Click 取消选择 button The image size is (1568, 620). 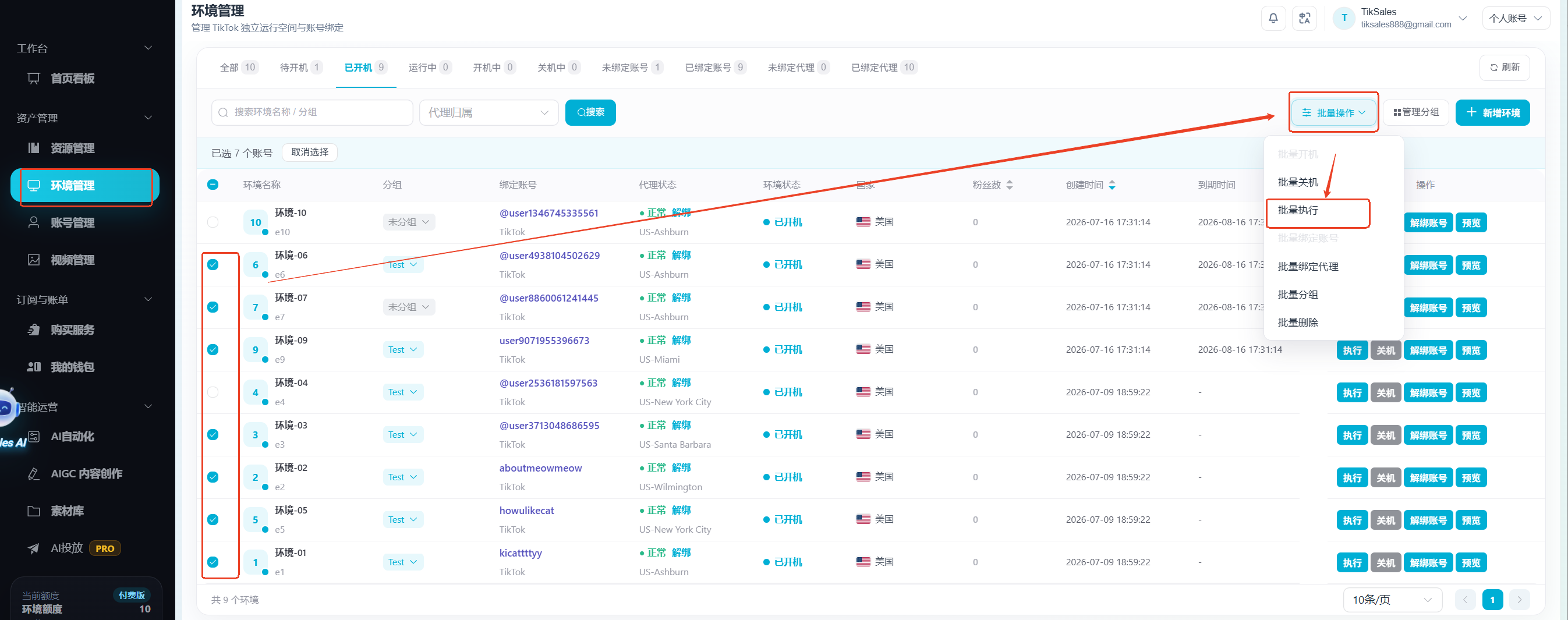[x=309, y=152]
